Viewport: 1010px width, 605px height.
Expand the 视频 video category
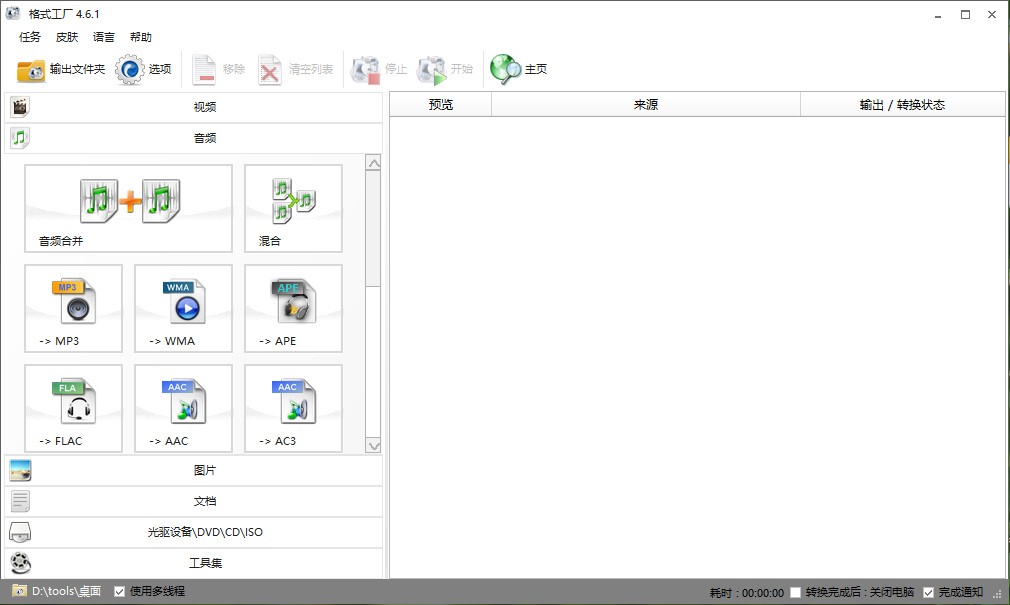(x=193, y=107)
